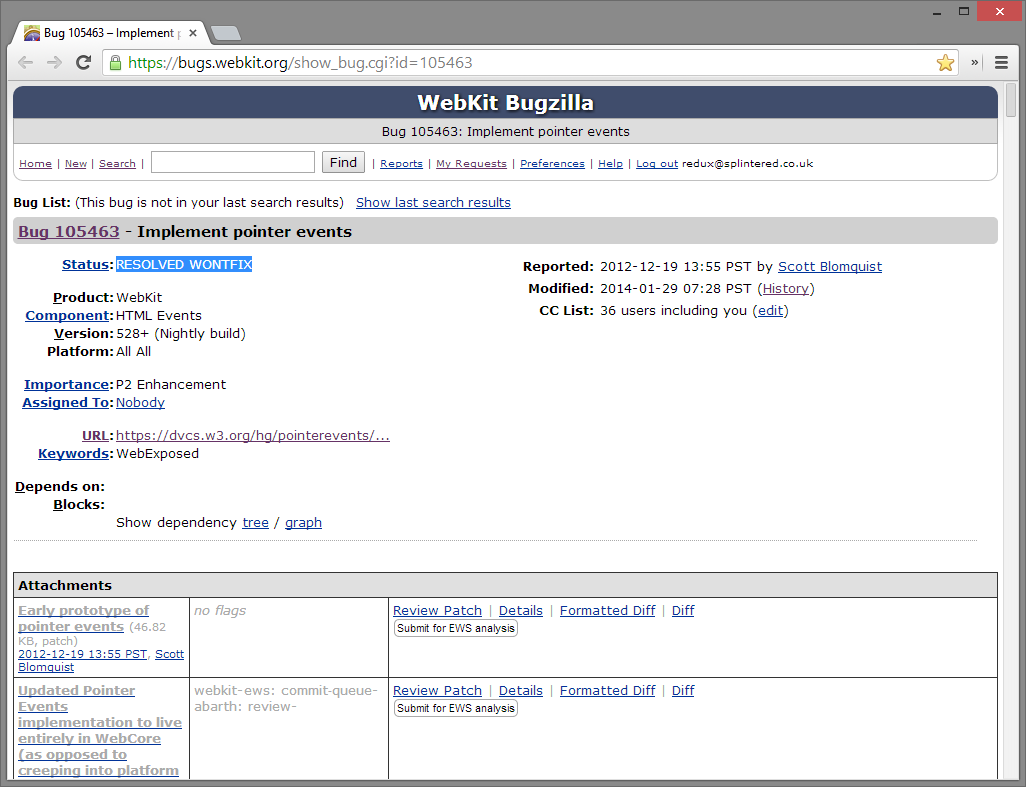
Task: Minimize the browser window
Action: tap(937, 12)
